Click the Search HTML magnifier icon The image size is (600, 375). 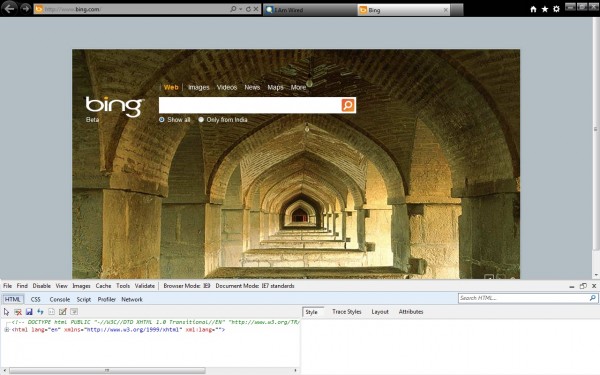pyautogui.click(x=593, y=298)
